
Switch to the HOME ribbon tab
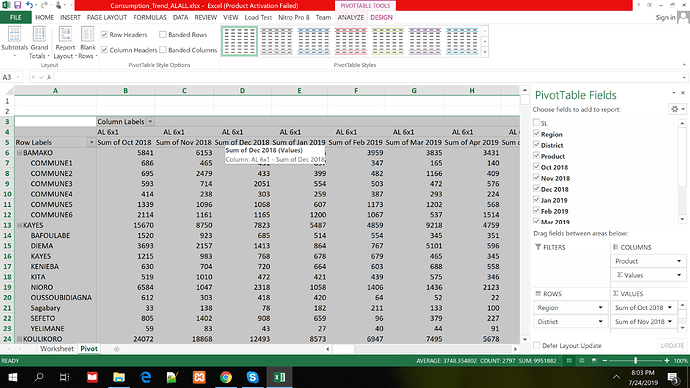44,18
